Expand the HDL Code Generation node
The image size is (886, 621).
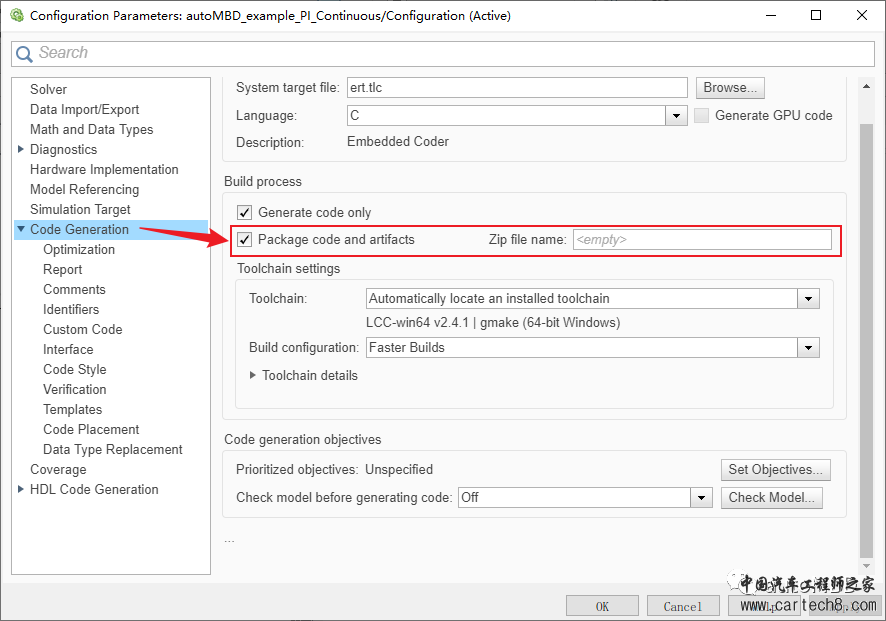[x=21, y=489]
